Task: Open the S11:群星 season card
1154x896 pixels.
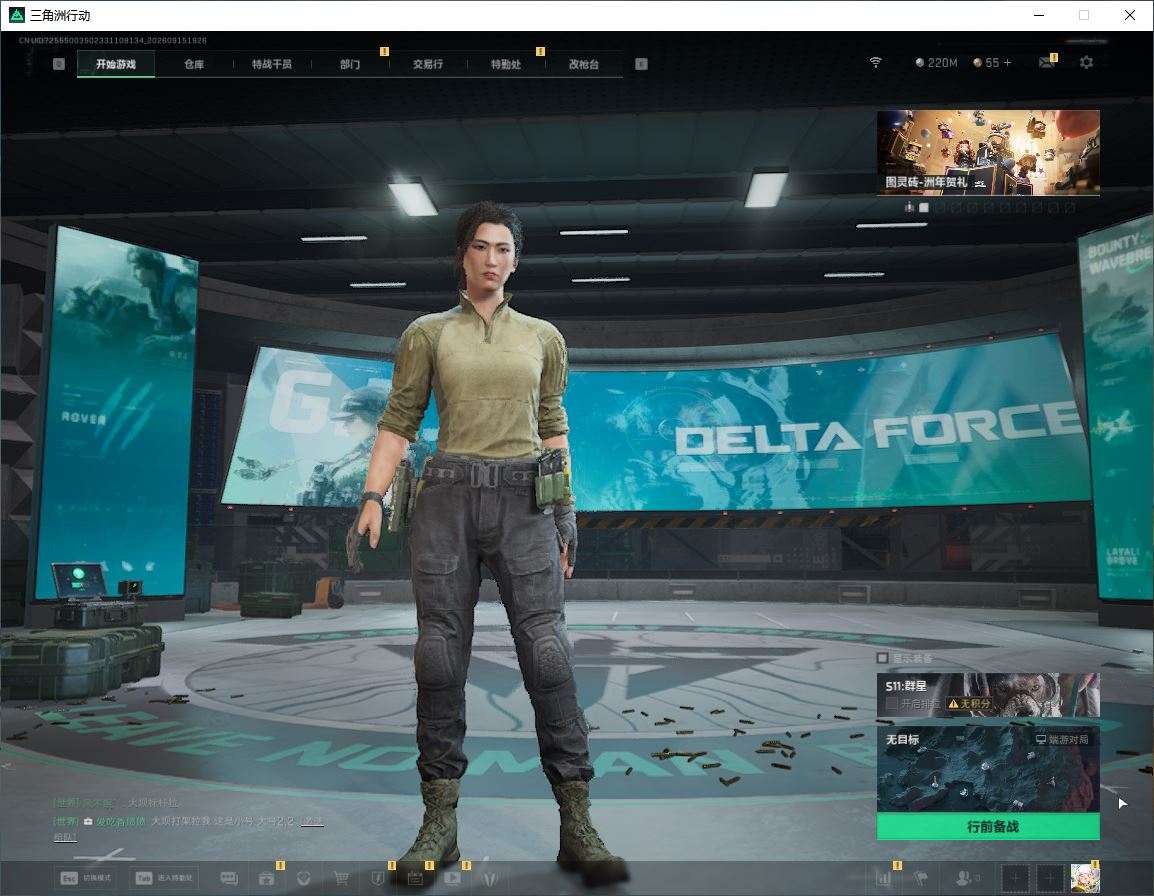Action: point(988,694)
